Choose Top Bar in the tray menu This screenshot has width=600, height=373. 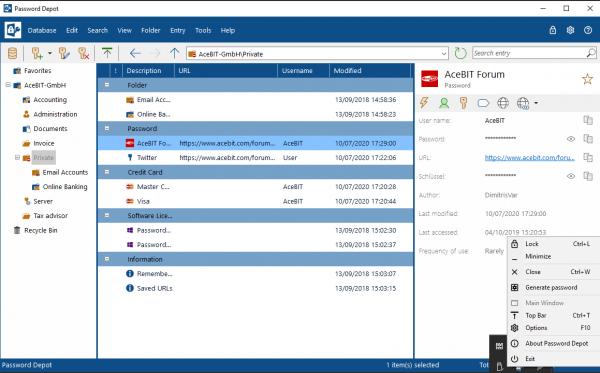554,315
